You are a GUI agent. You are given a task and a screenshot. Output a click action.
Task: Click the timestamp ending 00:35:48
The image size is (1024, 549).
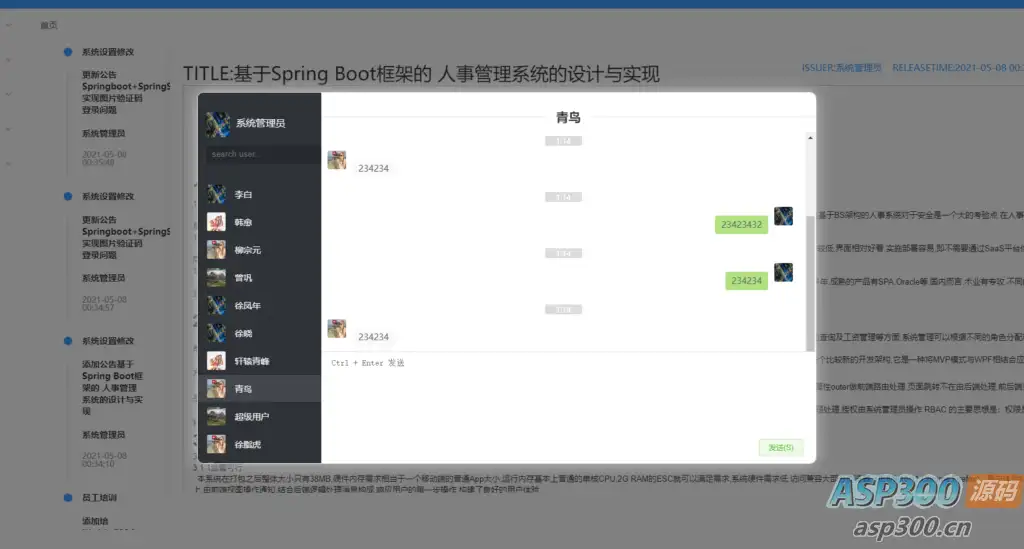tap(104, 159)
